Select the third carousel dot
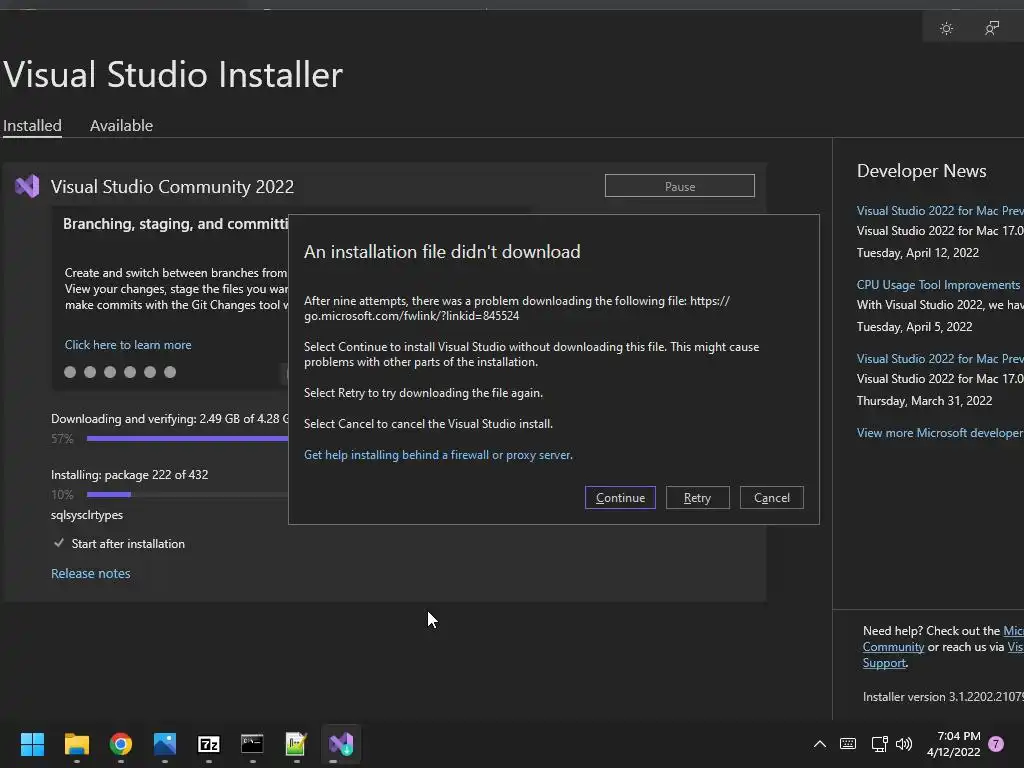The width and height of the screenshot is (1024, 768). [110, 372]
